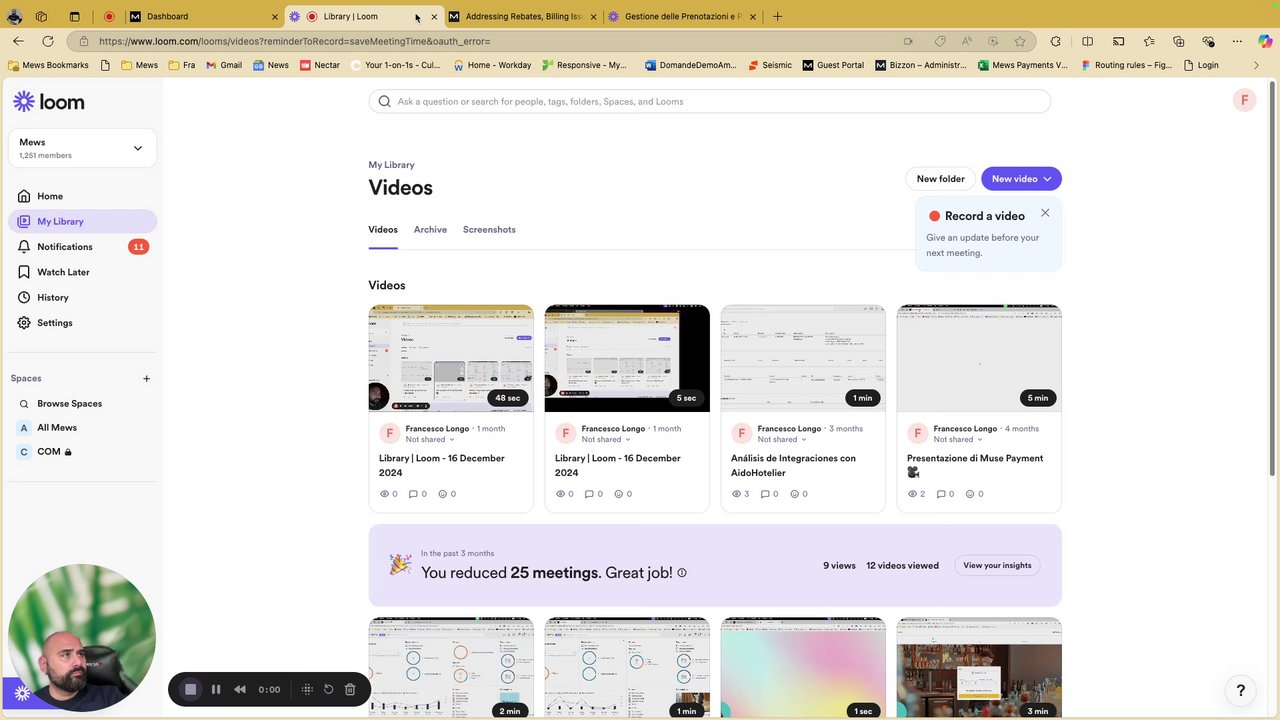Image resolution: width=1280 pixels, height=720 pixels.
Task: Go back with the browser back arrow
Action: 18,41
